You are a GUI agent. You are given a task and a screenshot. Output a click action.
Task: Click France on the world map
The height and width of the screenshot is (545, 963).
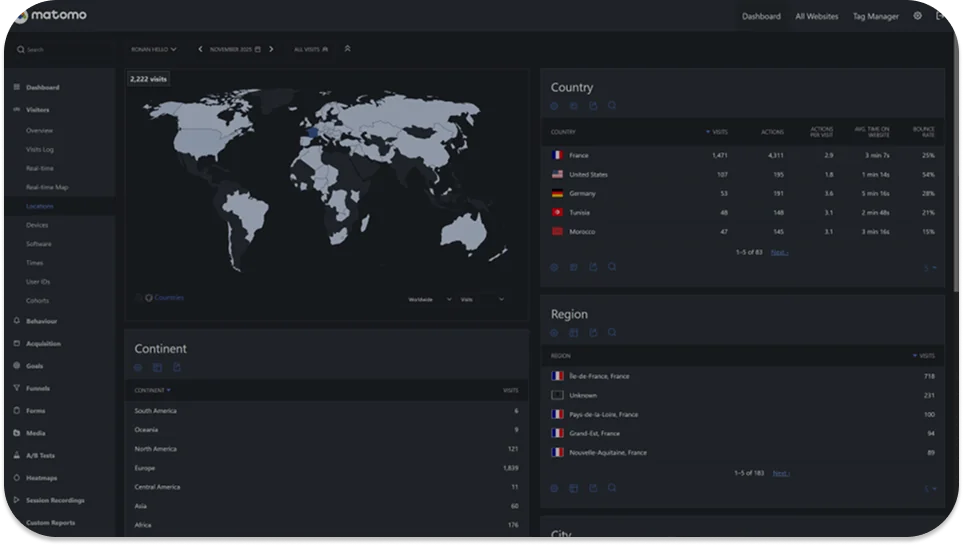(x=313, y=133)
